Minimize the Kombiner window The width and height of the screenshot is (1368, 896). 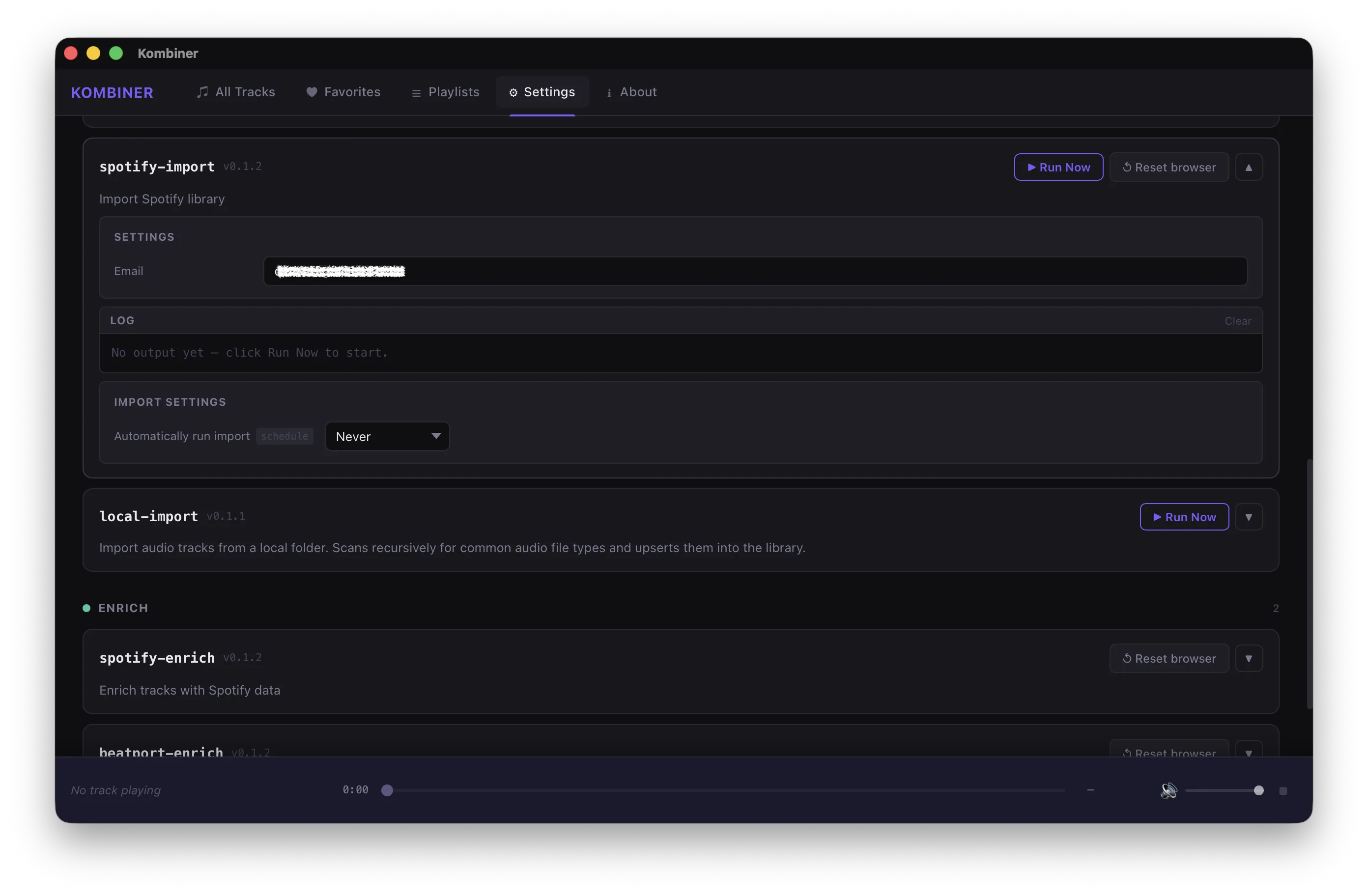pos(93,54)
